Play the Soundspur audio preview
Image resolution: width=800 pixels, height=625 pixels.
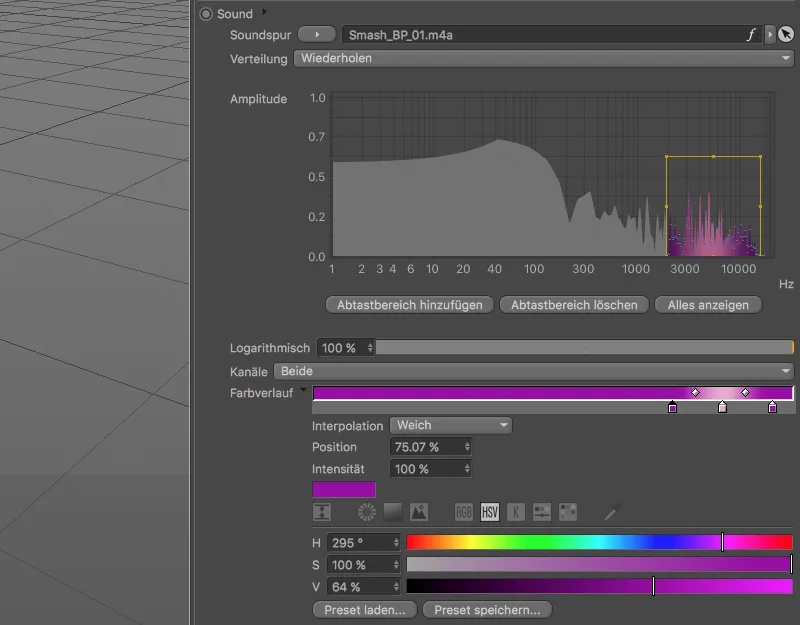point(316,35)
